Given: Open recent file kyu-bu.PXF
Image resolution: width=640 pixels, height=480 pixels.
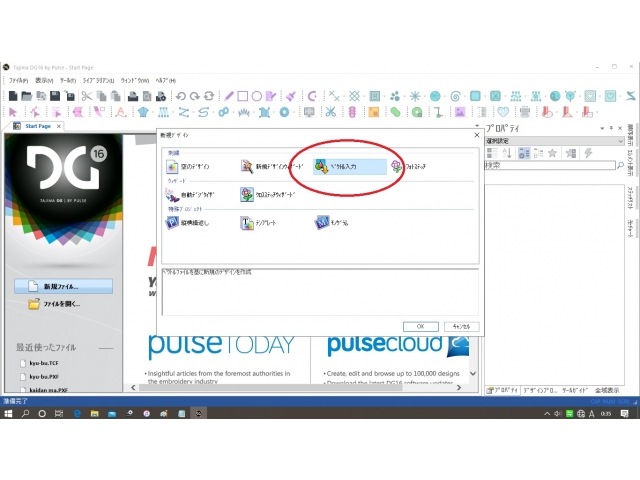Looking at the screenshot, I should (x=40, y=376).
